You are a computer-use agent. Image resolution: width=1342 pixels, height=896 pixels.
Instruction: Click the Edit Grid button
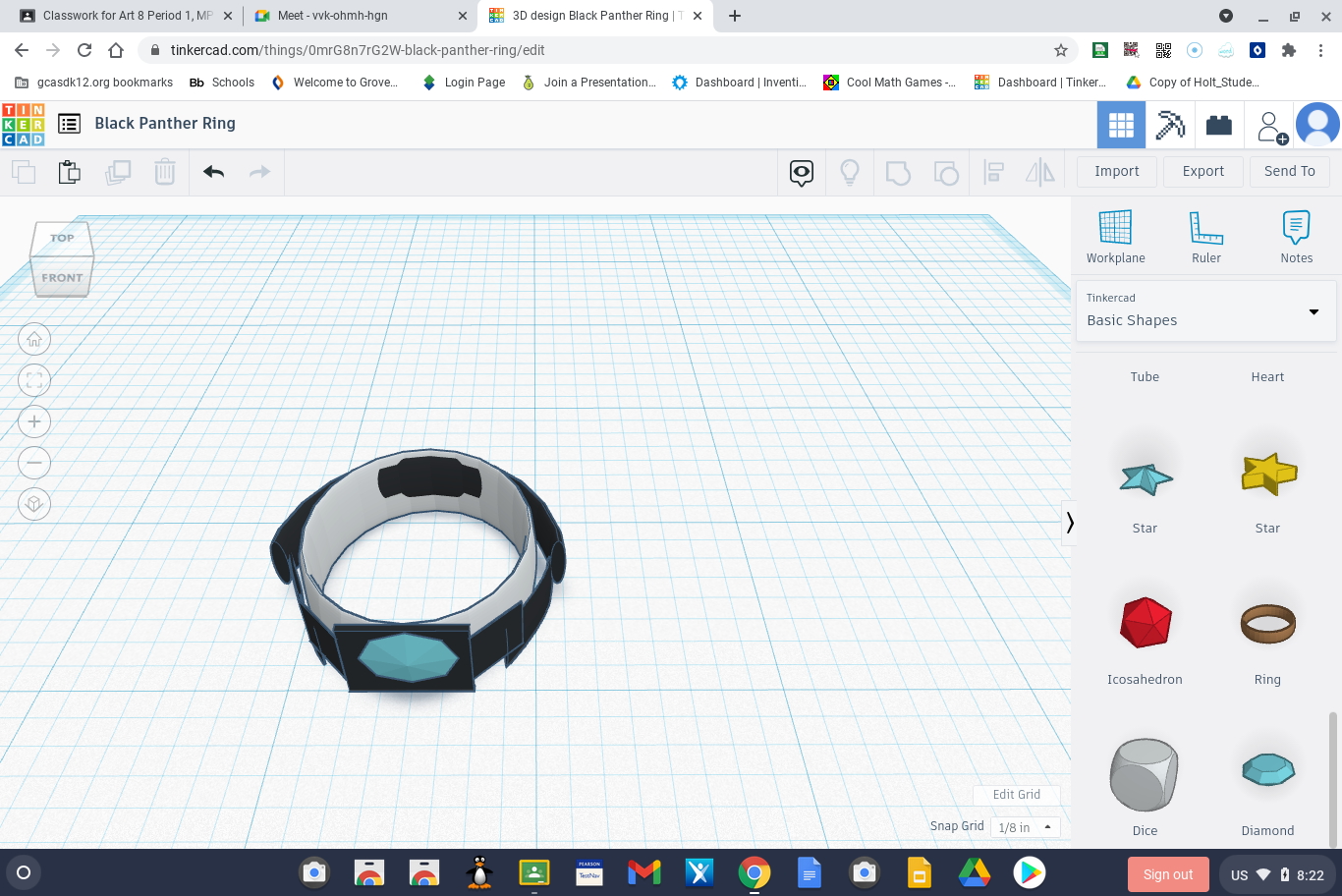[1017, 795]
